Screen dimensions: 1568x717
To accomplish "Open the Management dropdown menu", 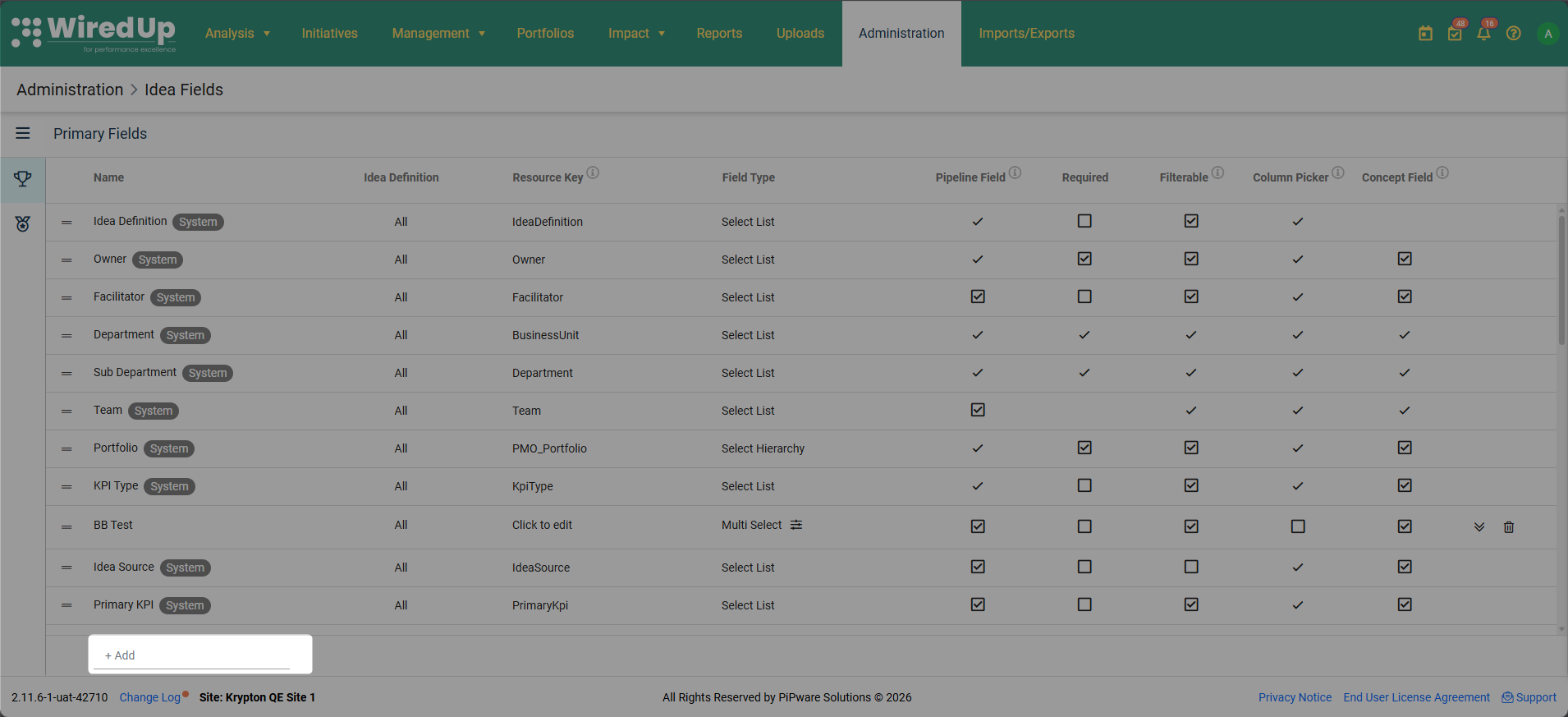I will tap(438, 34).
